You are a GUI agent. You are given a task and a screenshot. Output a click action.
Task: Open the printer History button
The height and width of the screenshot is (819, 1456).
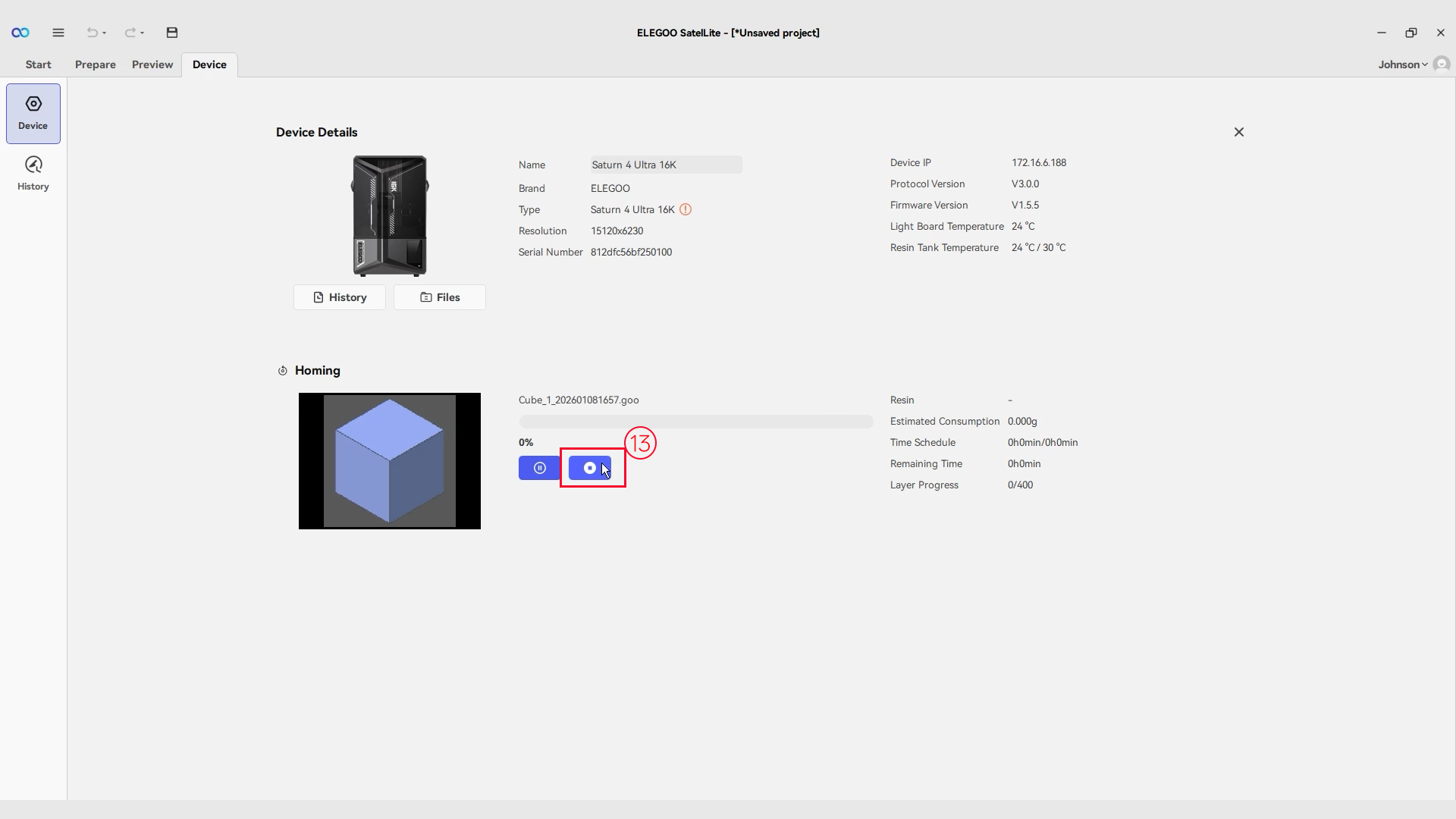pos(340,297)
